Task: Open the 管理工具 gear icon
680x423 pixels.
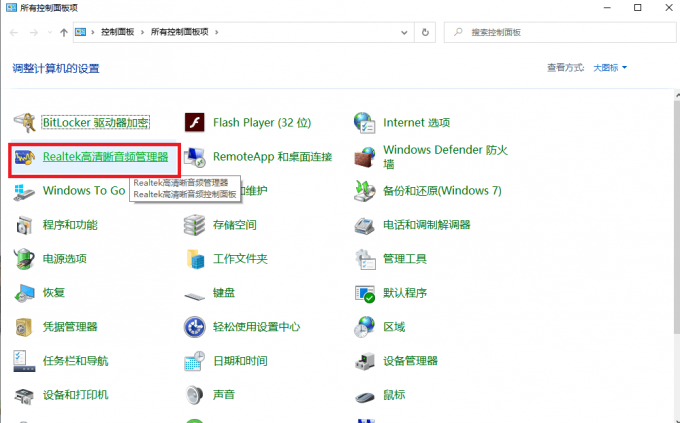Action: click(365, 259)
